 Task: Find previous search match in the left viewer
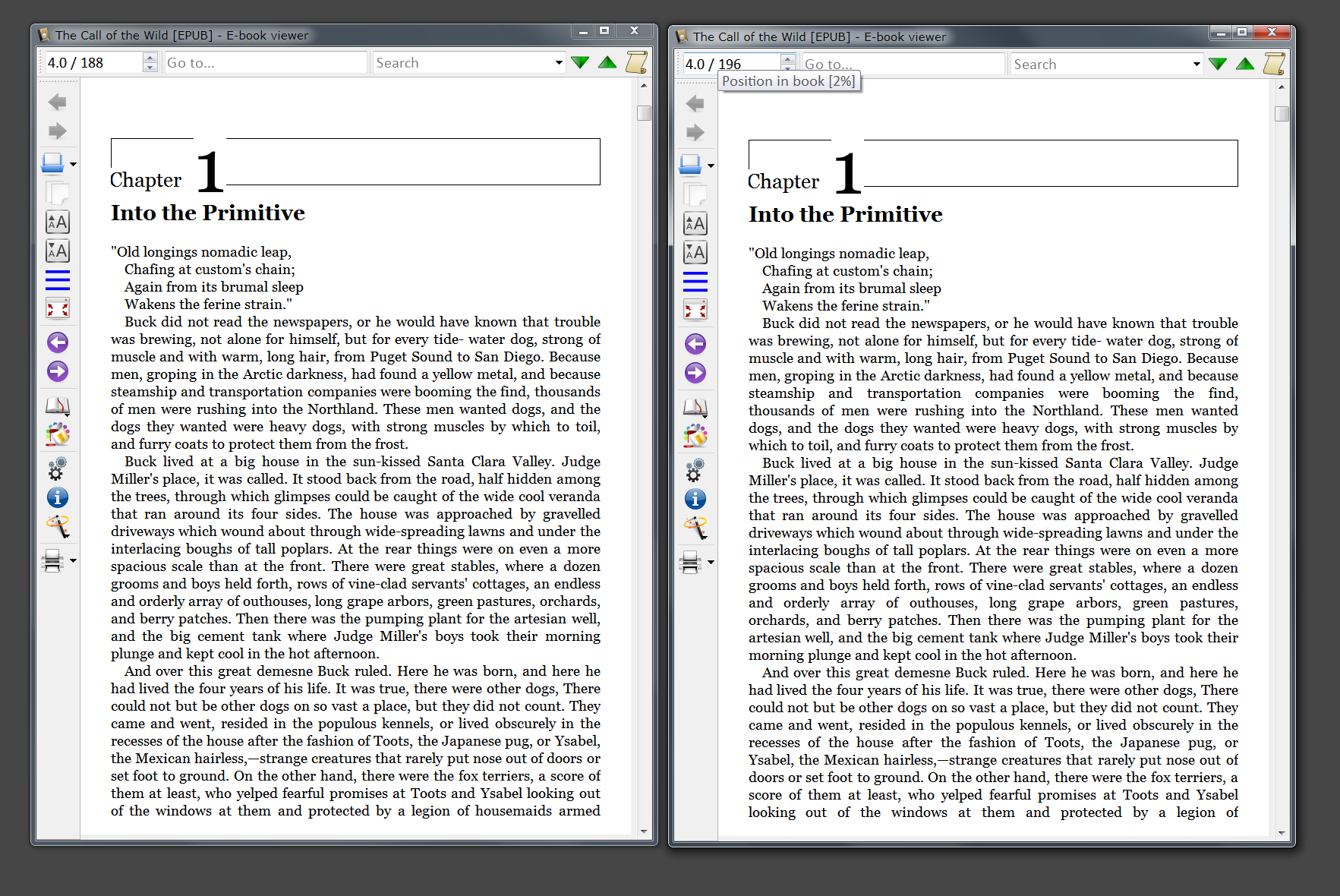click(607, 62)
